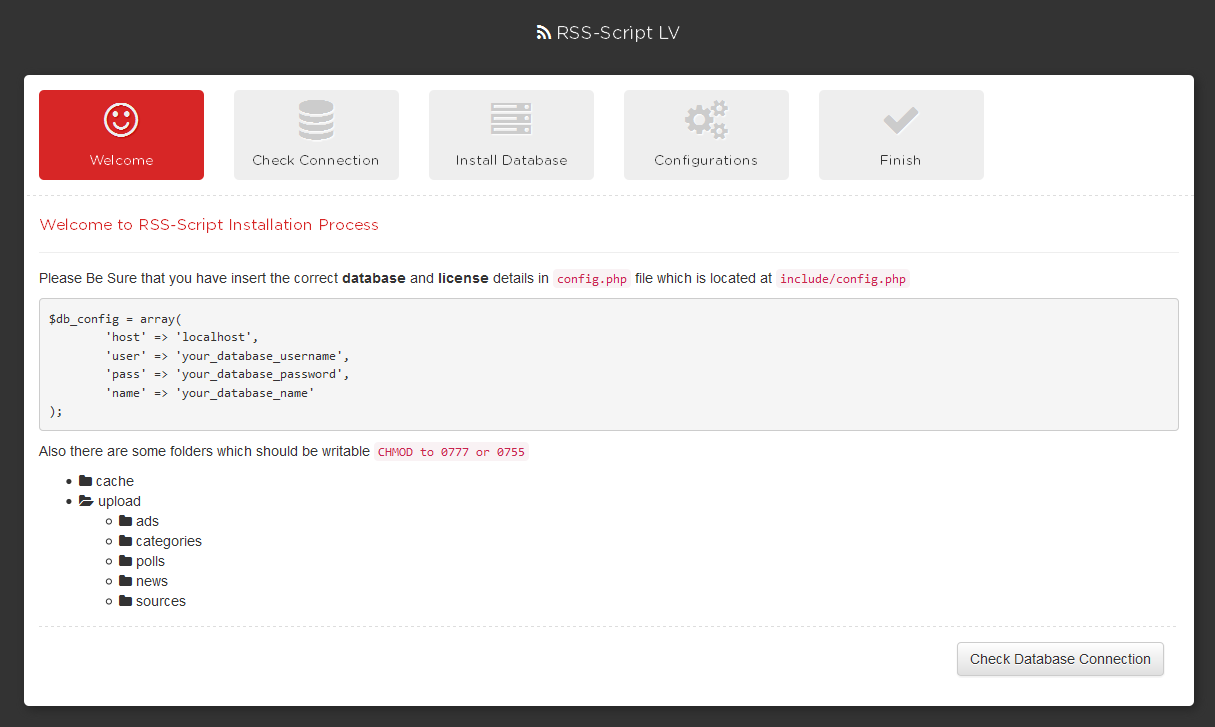Click the open upload folder icon

click(87, 501)
